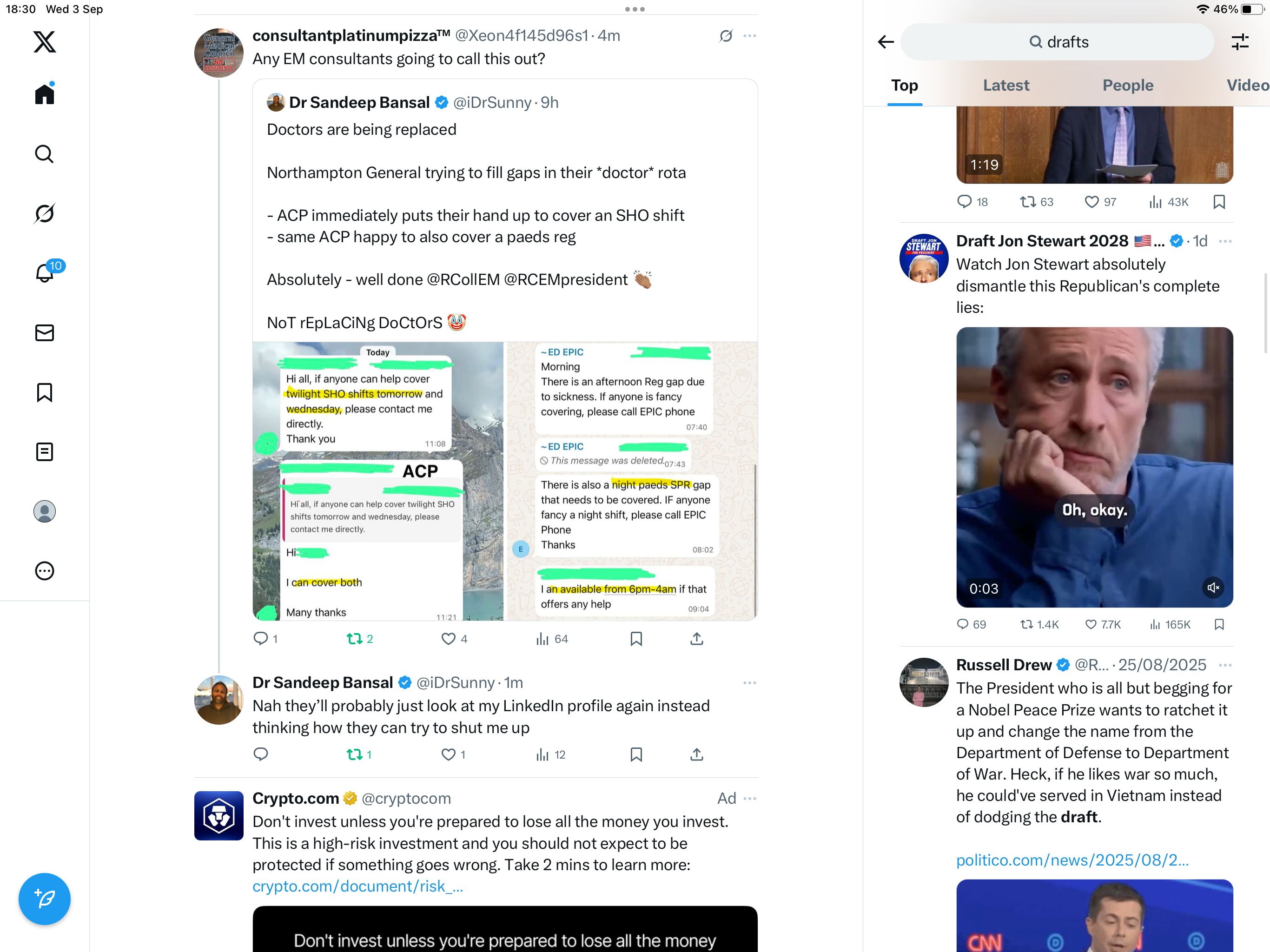Open more options on Crypto.com ad

point(749,799)
